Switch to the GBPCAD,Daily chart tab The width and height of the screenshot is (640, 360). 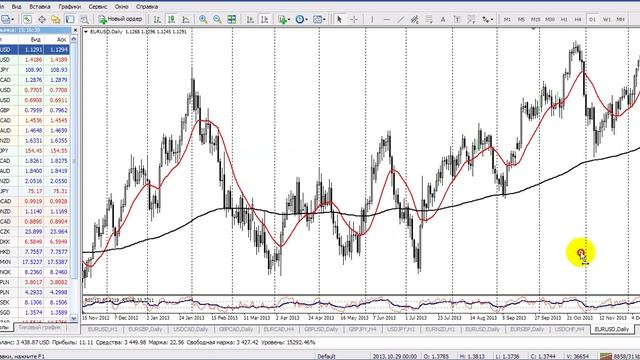[236, 329]
